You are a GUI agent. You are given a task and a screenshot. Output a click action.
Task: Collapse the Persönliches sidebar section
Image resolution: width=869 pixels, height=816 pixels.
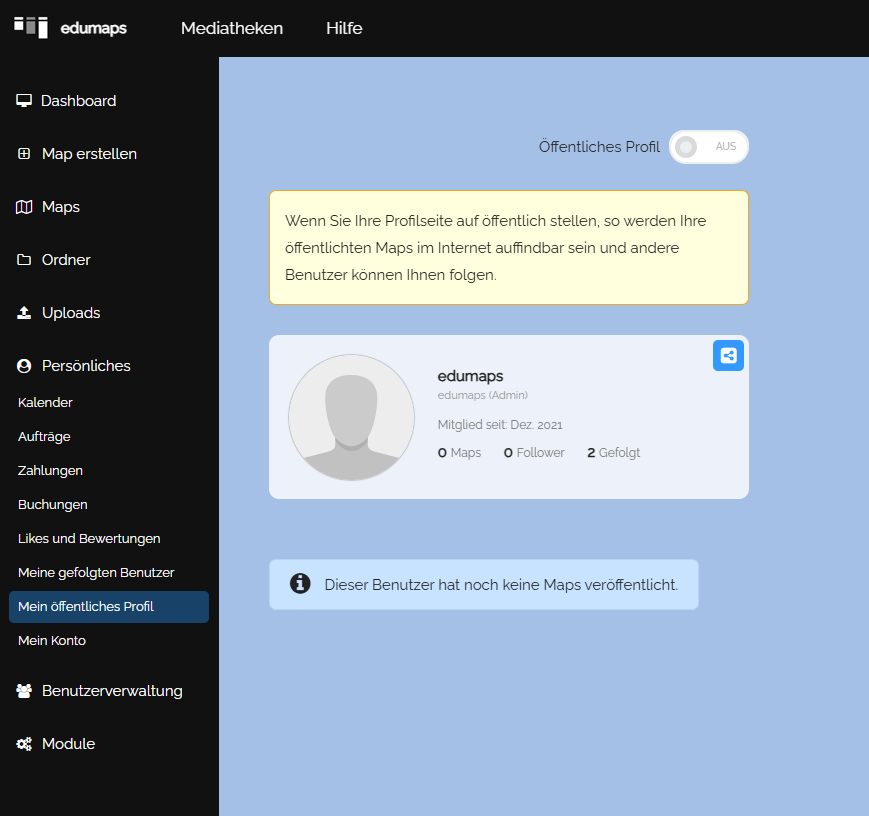click(x=85, y=366)
